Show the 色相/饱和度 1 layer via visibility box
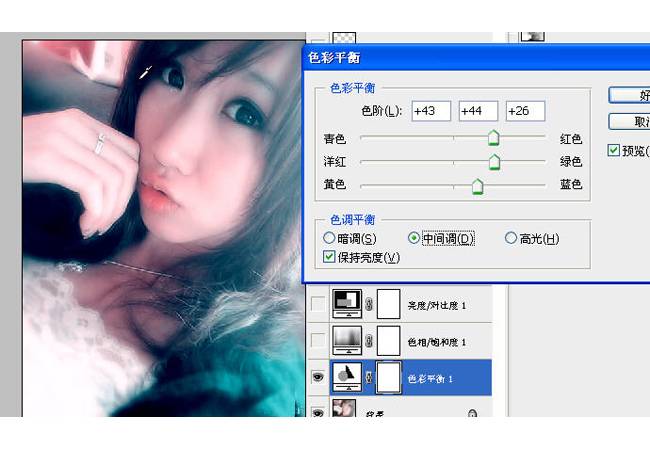650x450 pixels. click(318, 341)
